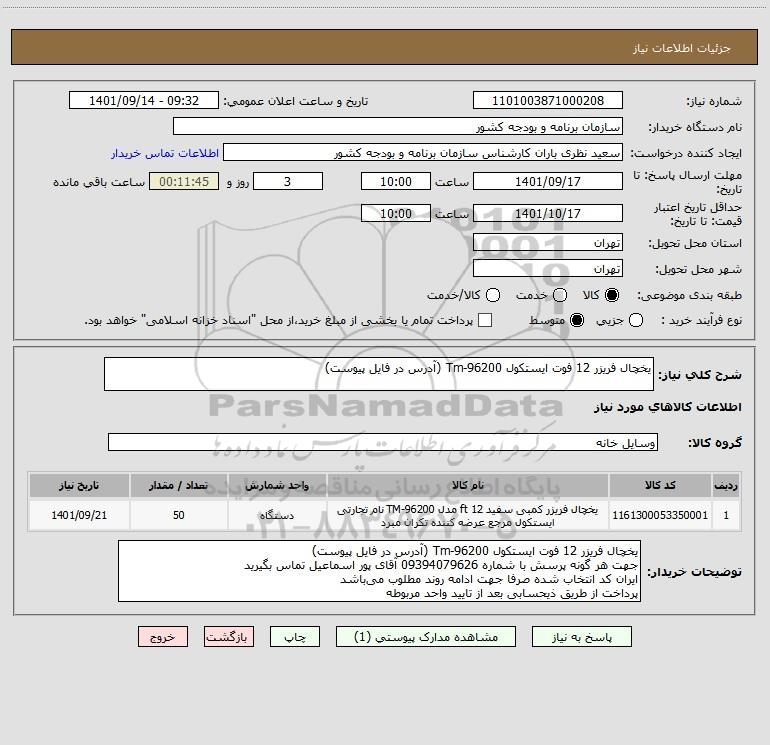The image size is (770, 745).
Task: Click the پاسخ به نیاز button
Action: (582, 637)
